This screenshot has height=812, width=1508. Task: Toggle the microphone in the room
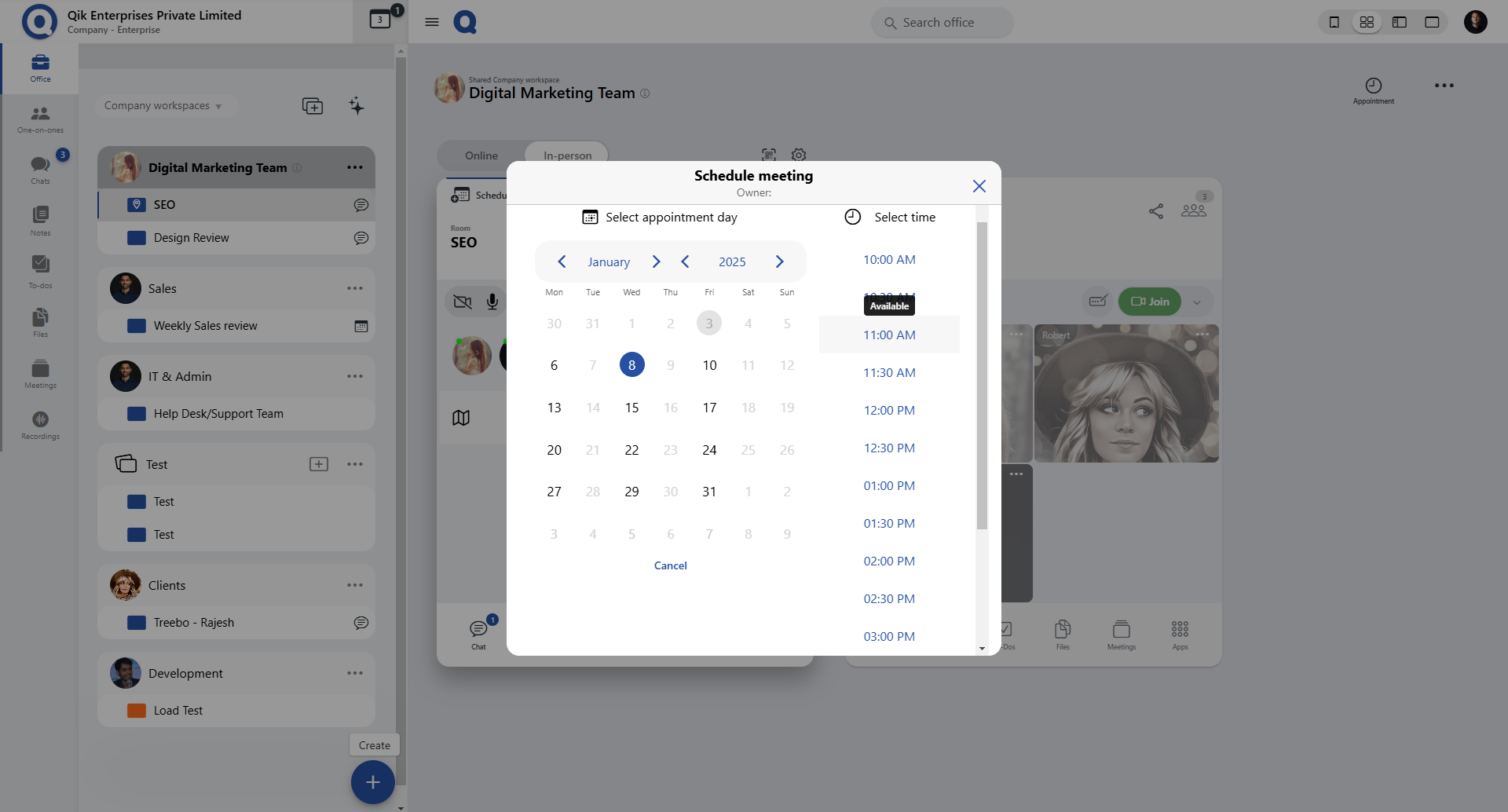click(492, 302)
